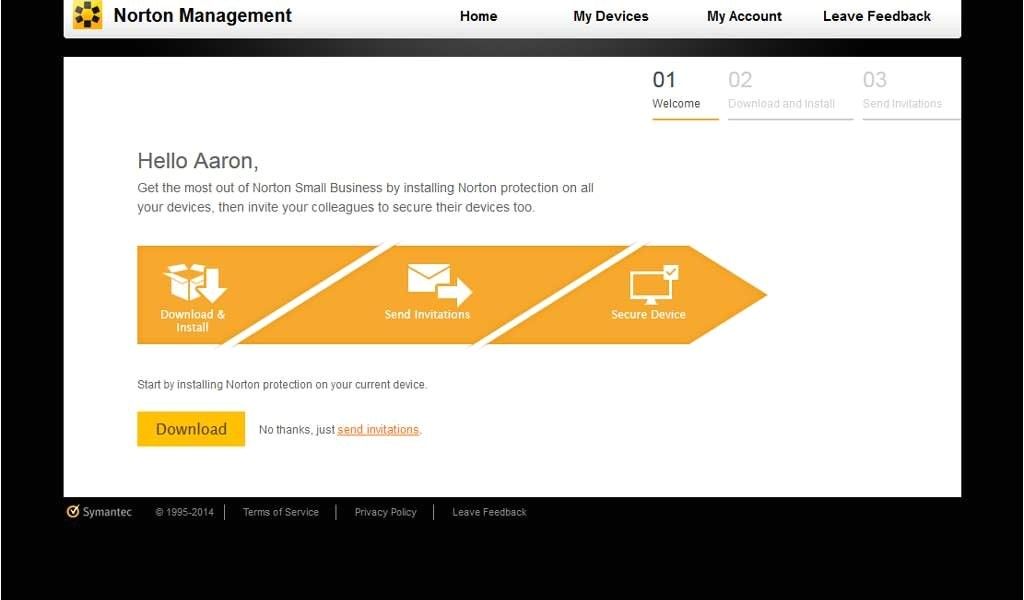1024x600 pixels.
Task: Click the Secure Device banner label
Action: pos(648,314)
